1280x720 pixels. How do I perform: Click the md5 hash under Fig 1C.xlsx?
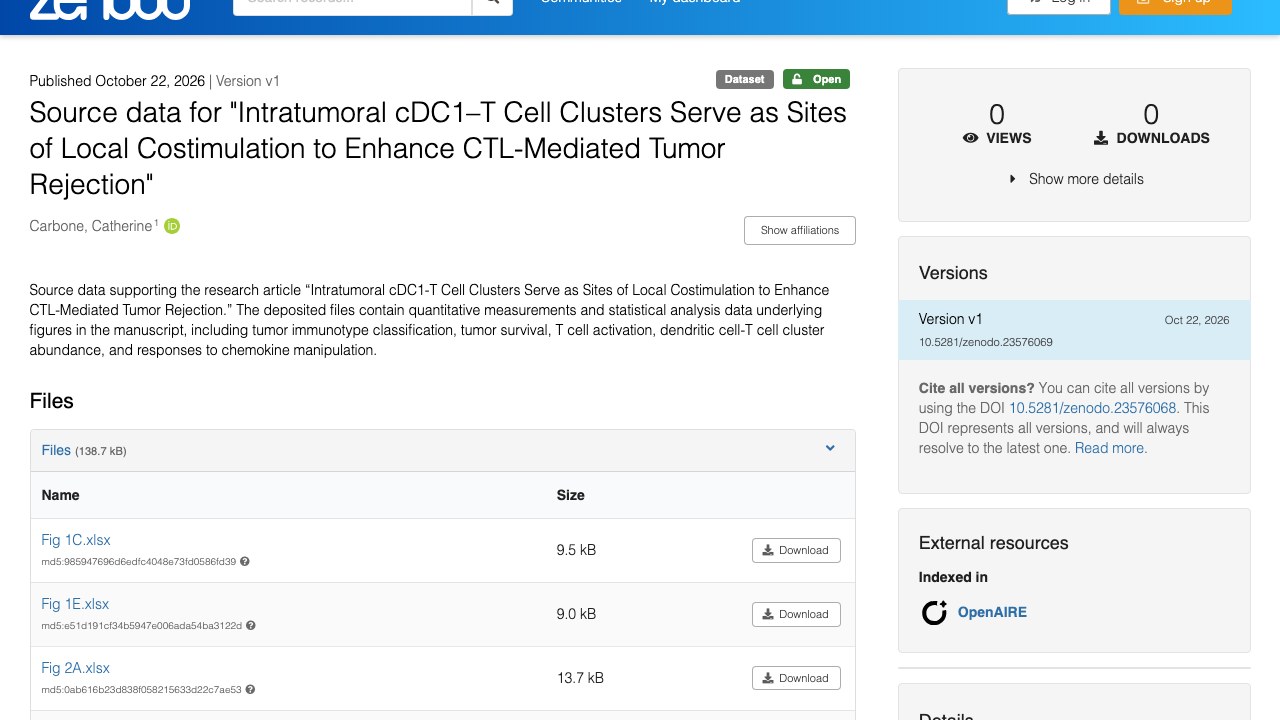click(139, 562)
